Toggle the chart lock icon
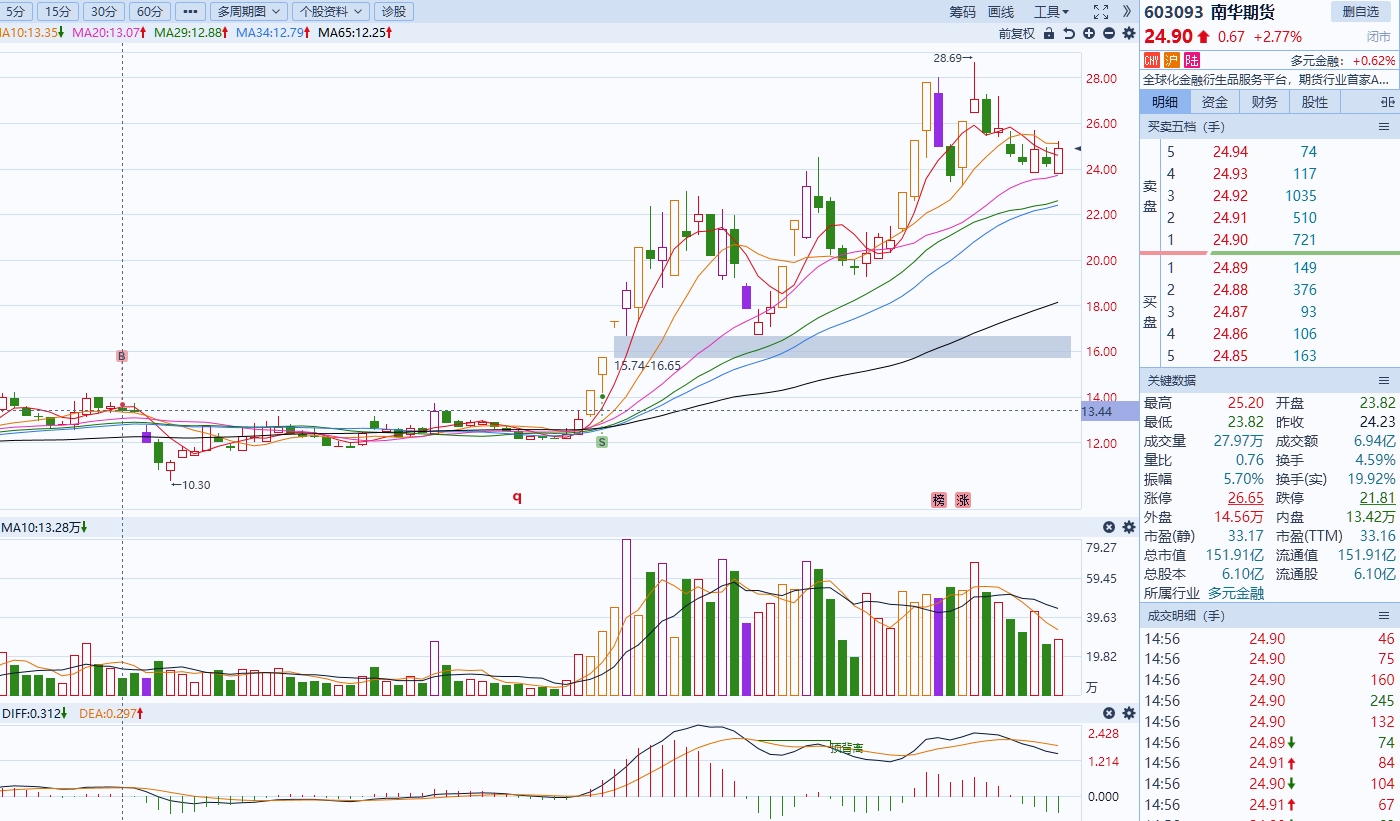The width and height of the screenshot is (1400, 821). coord(1048,33)
